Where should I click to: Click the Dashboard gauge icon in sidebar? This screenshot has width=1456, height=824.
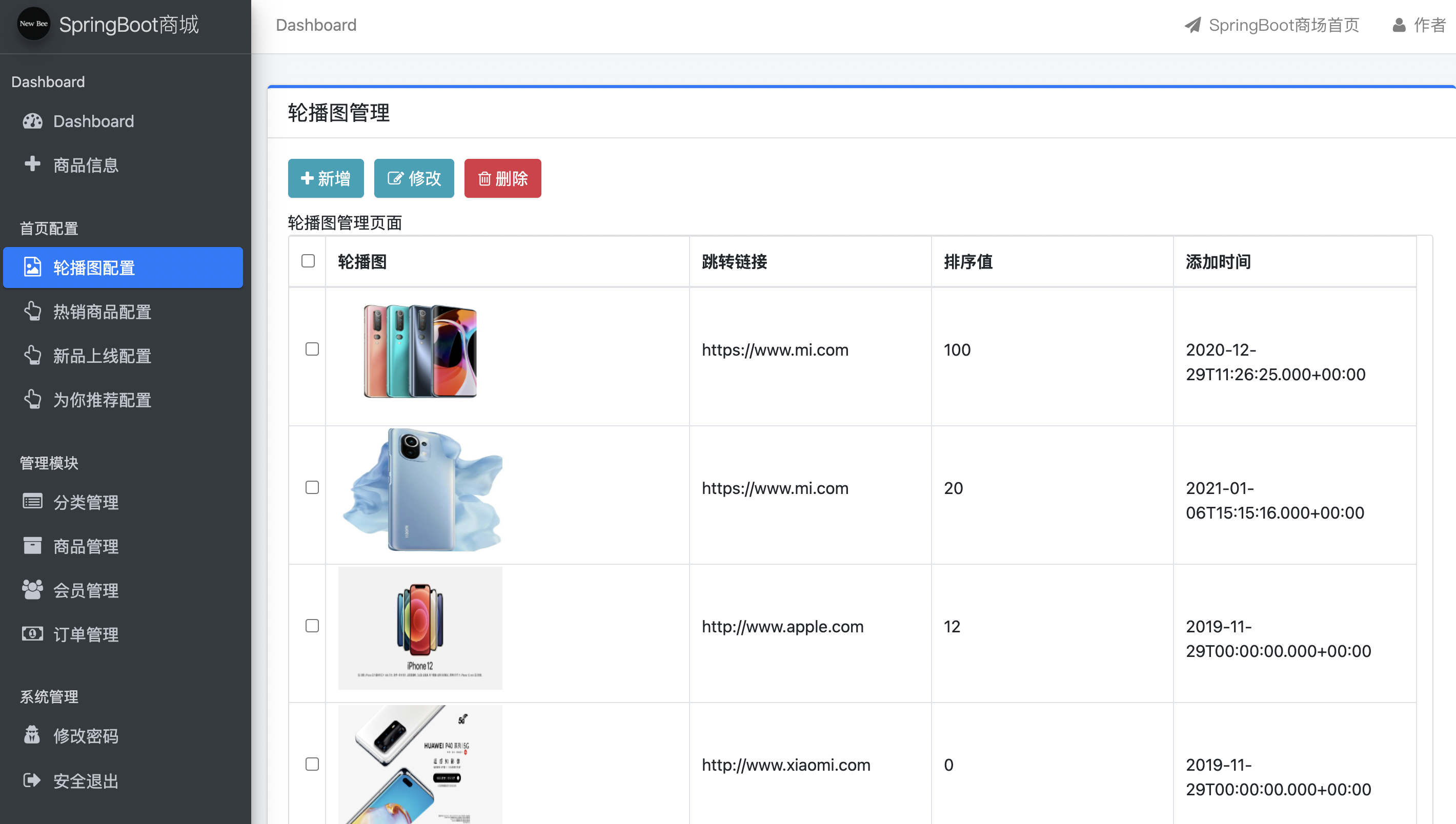point(32,121)
